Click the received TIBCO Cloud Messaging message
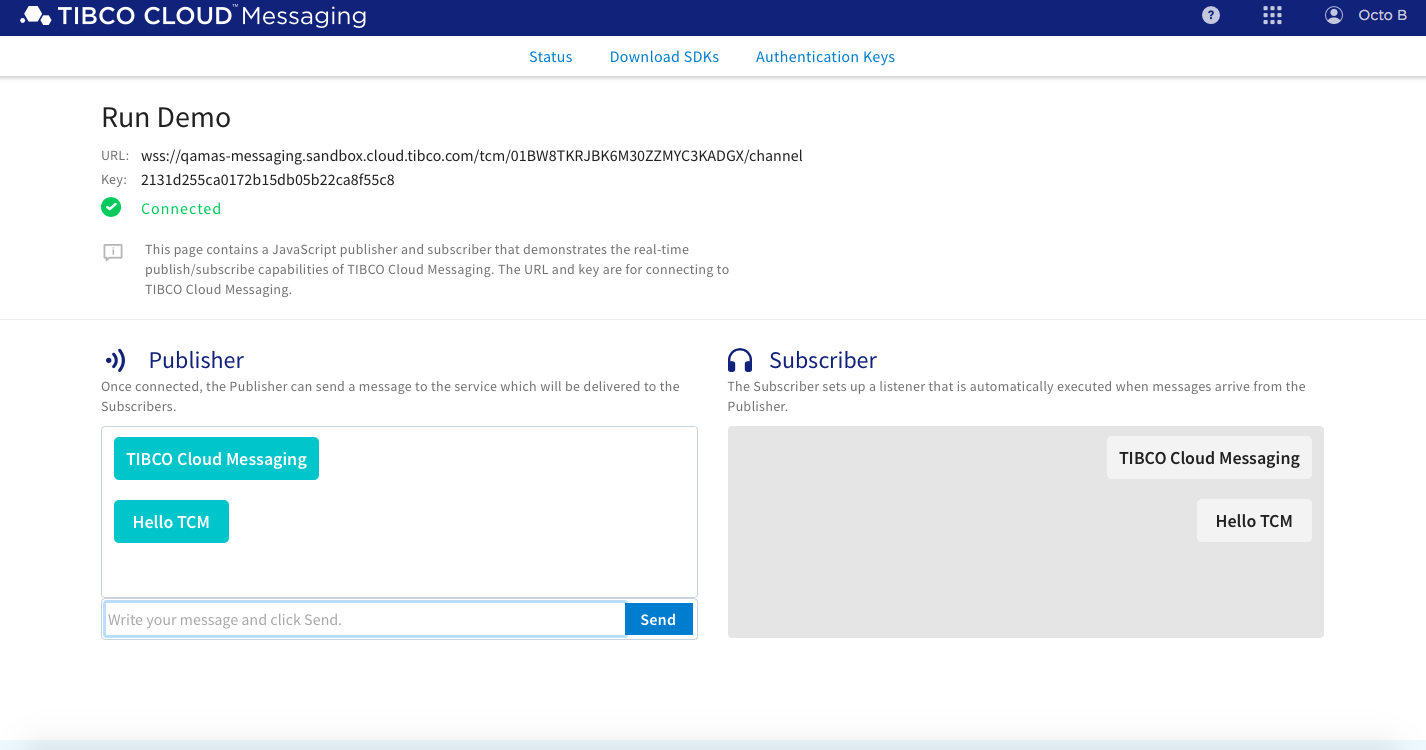1426x750 pixels. pos(1209,458)
